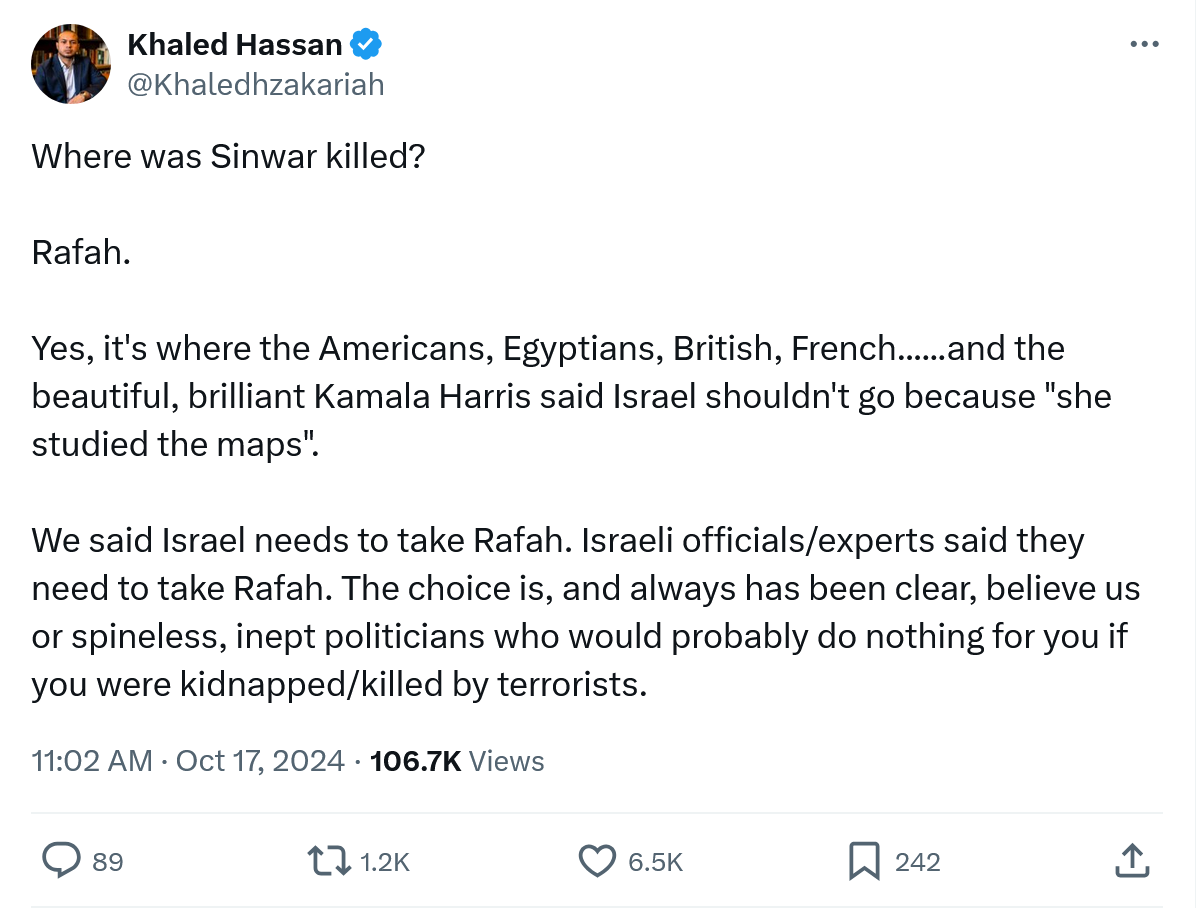Open the 11:02 AM timestamp link
The height and width of the screenshot is (908, 1196).
click(92, 761)
